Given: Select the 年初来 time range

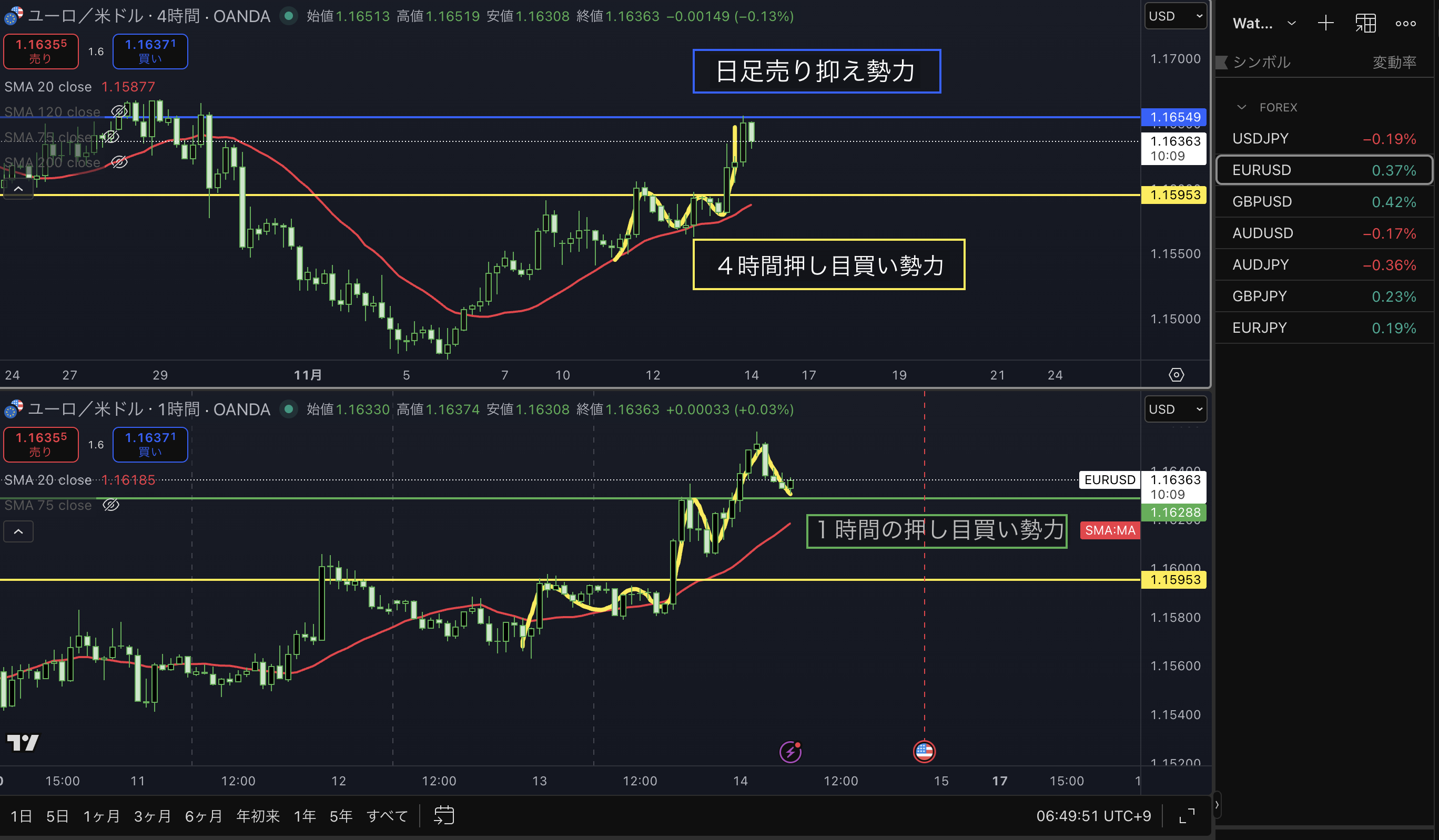Looking at the screenshot, I should pos(258,816).
